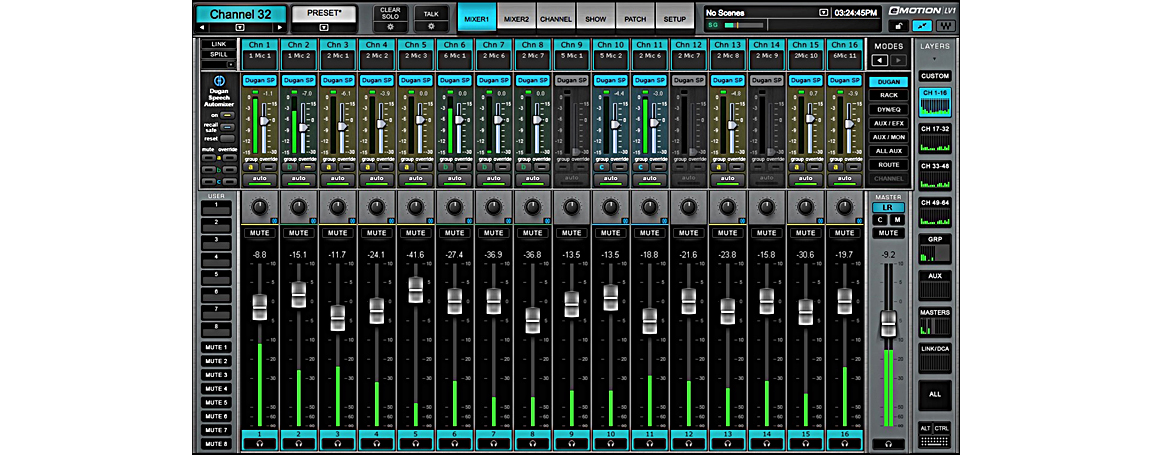Image resolution: width=1152 pixels, height=455 pixels.
Task: Go to next mode with right arrow
Action: pos(897,60)
